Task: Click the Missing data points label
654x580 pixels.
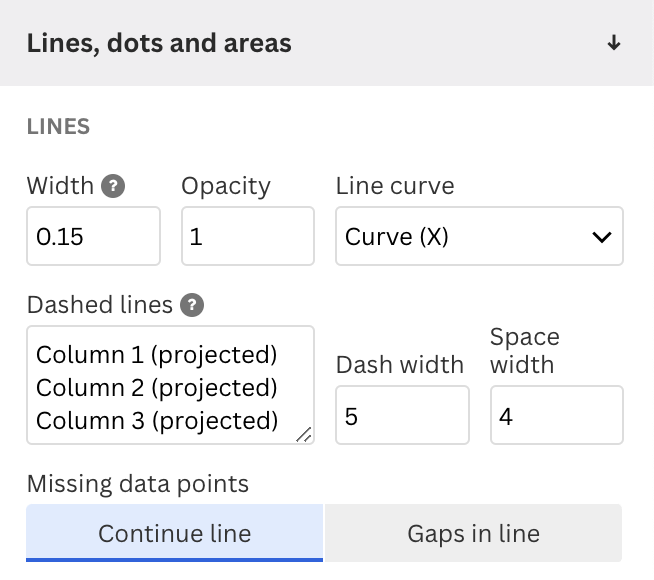Action: click(138, 484)
